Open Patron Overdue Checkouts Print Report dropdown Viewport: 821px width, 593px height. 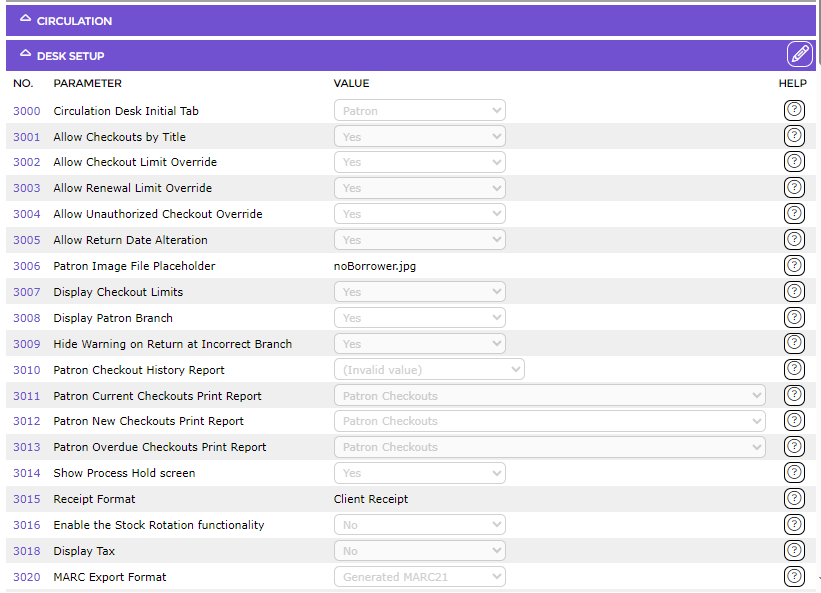tap(550, 447)
